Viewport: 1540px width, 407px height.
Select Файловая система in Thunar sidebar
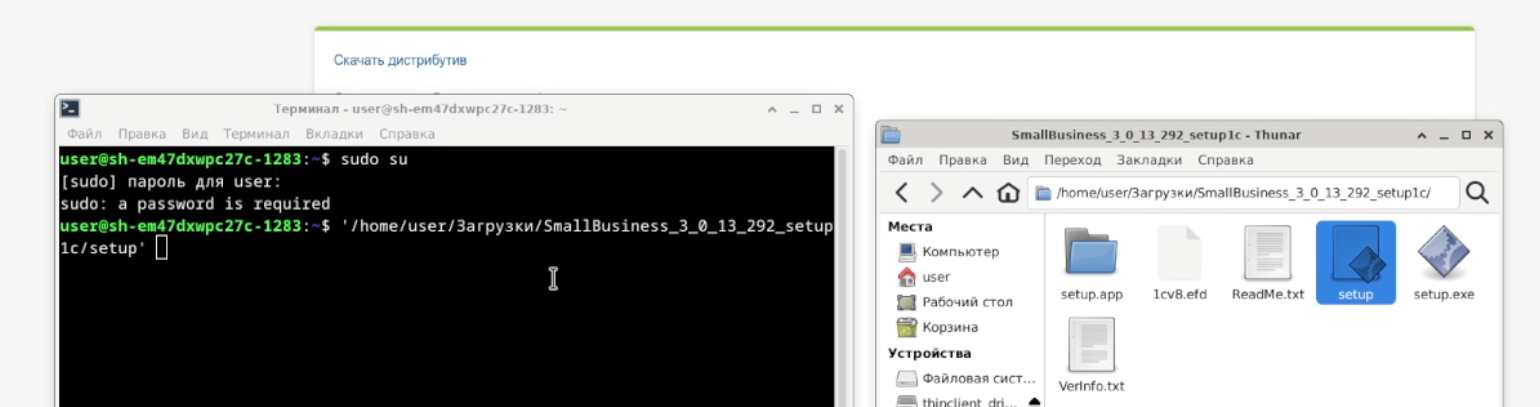(x=966, y=379)
